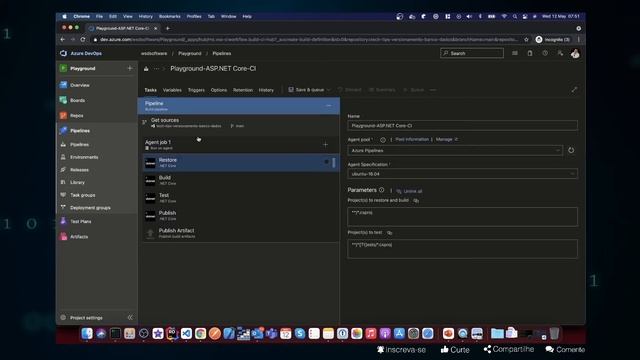Bookmark this page with the star icon
The height and width of the screenshot is (360, 640).
pos(527,40)
